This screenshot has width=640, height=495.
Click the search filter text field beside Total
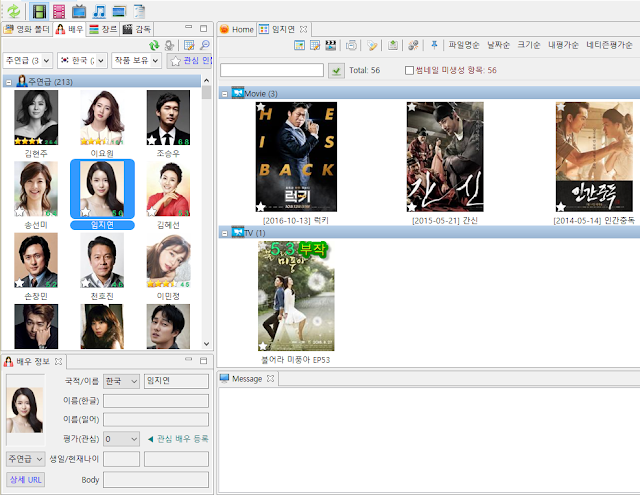272,70
